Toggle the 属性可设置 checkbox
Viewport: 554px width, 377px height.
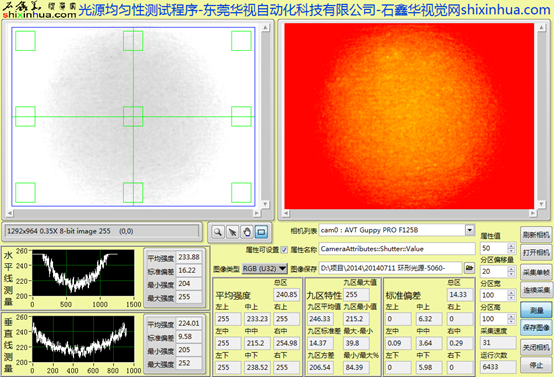point(284,250)
